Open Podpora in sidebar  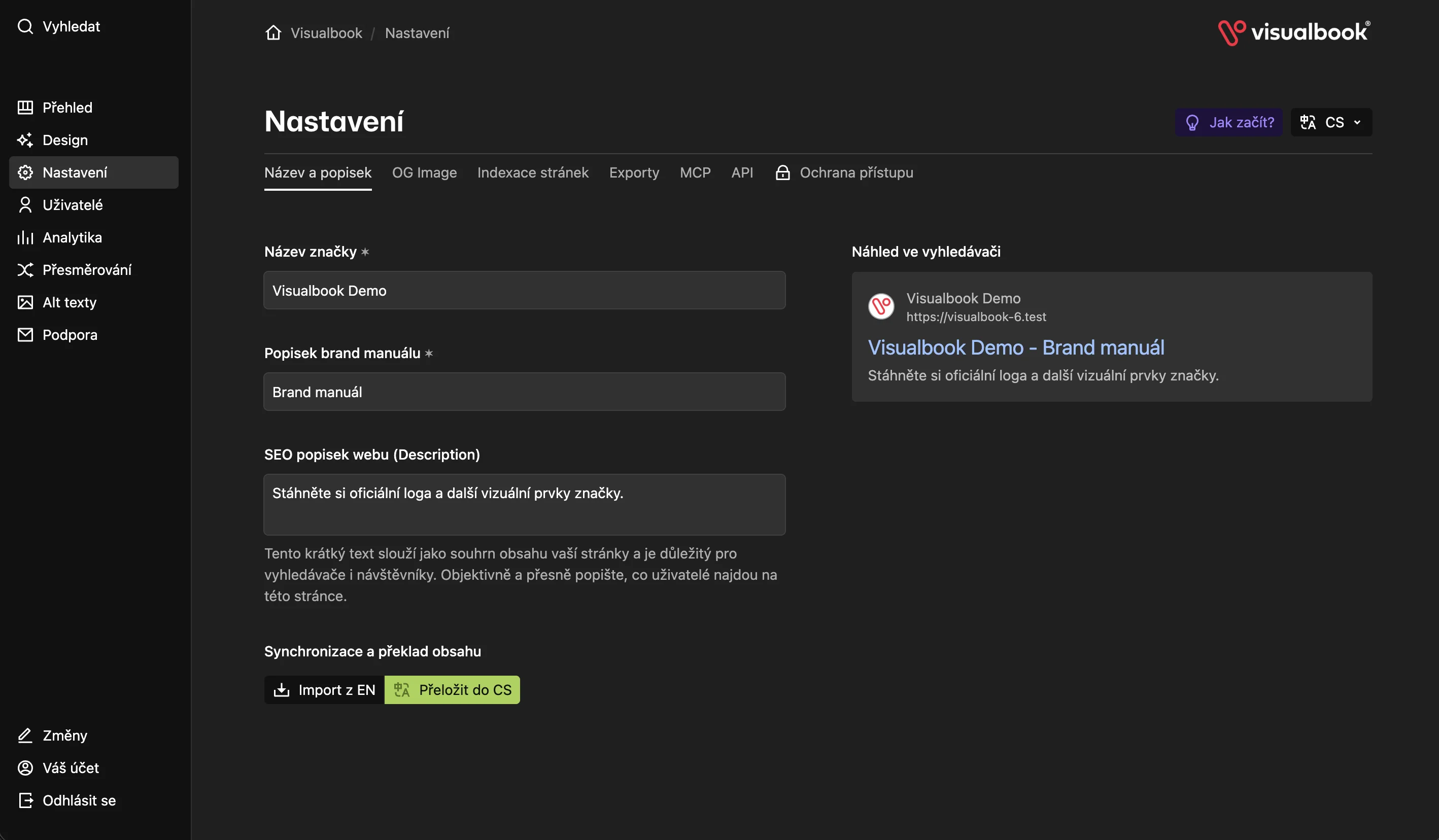94,335
